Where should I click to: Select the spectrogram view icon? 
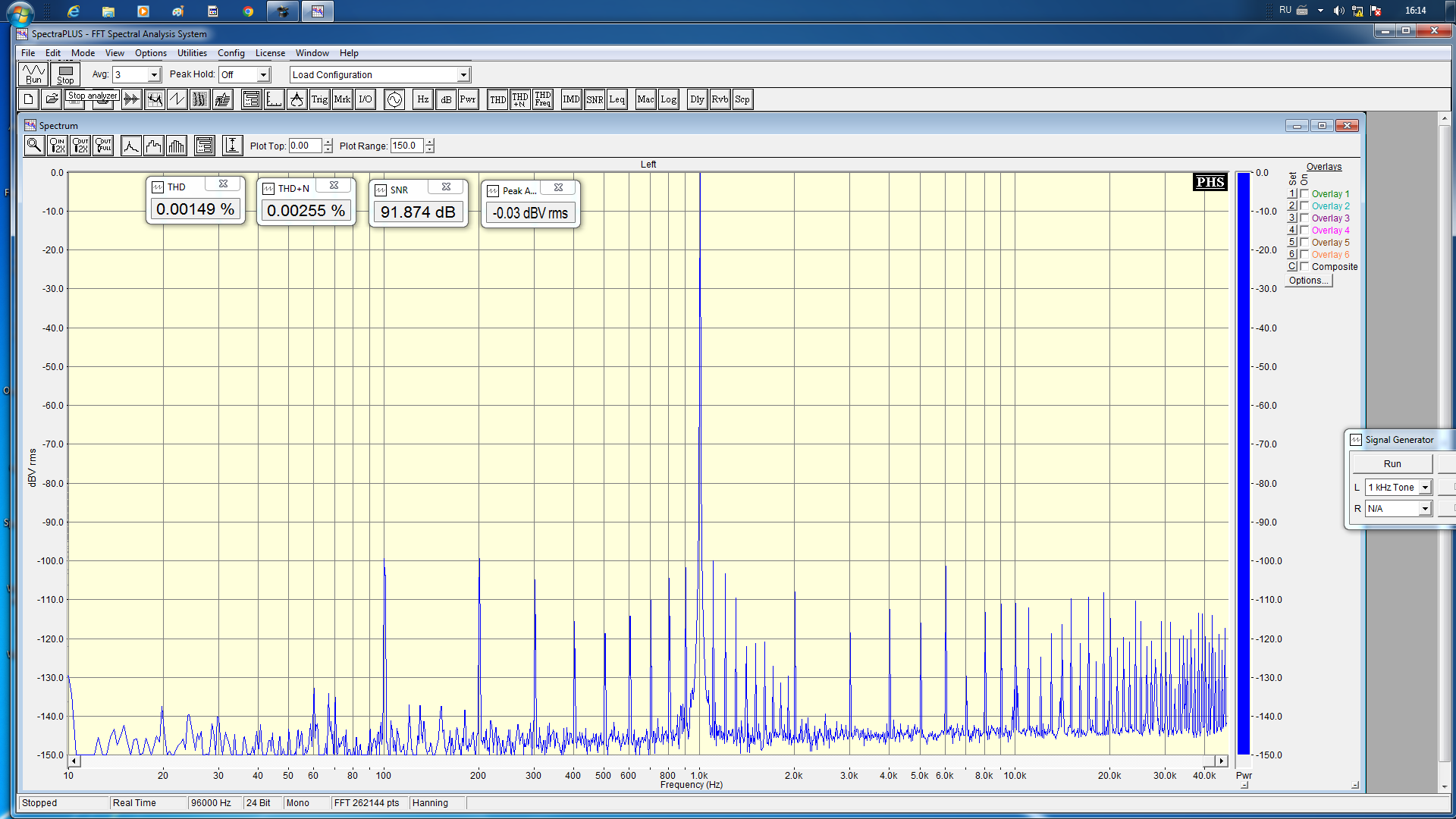[200, 99]
